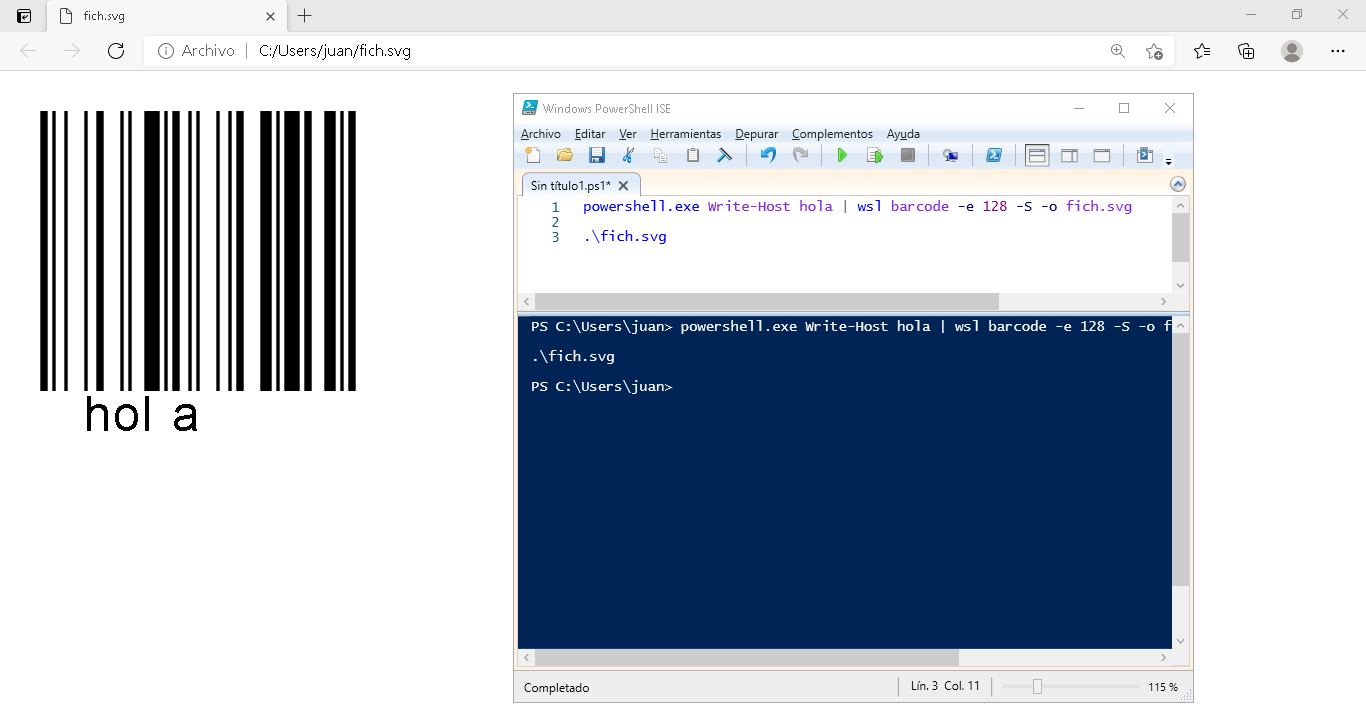
Task: Toggle maximized script pane layout
Action: (x=1101, y=155)
